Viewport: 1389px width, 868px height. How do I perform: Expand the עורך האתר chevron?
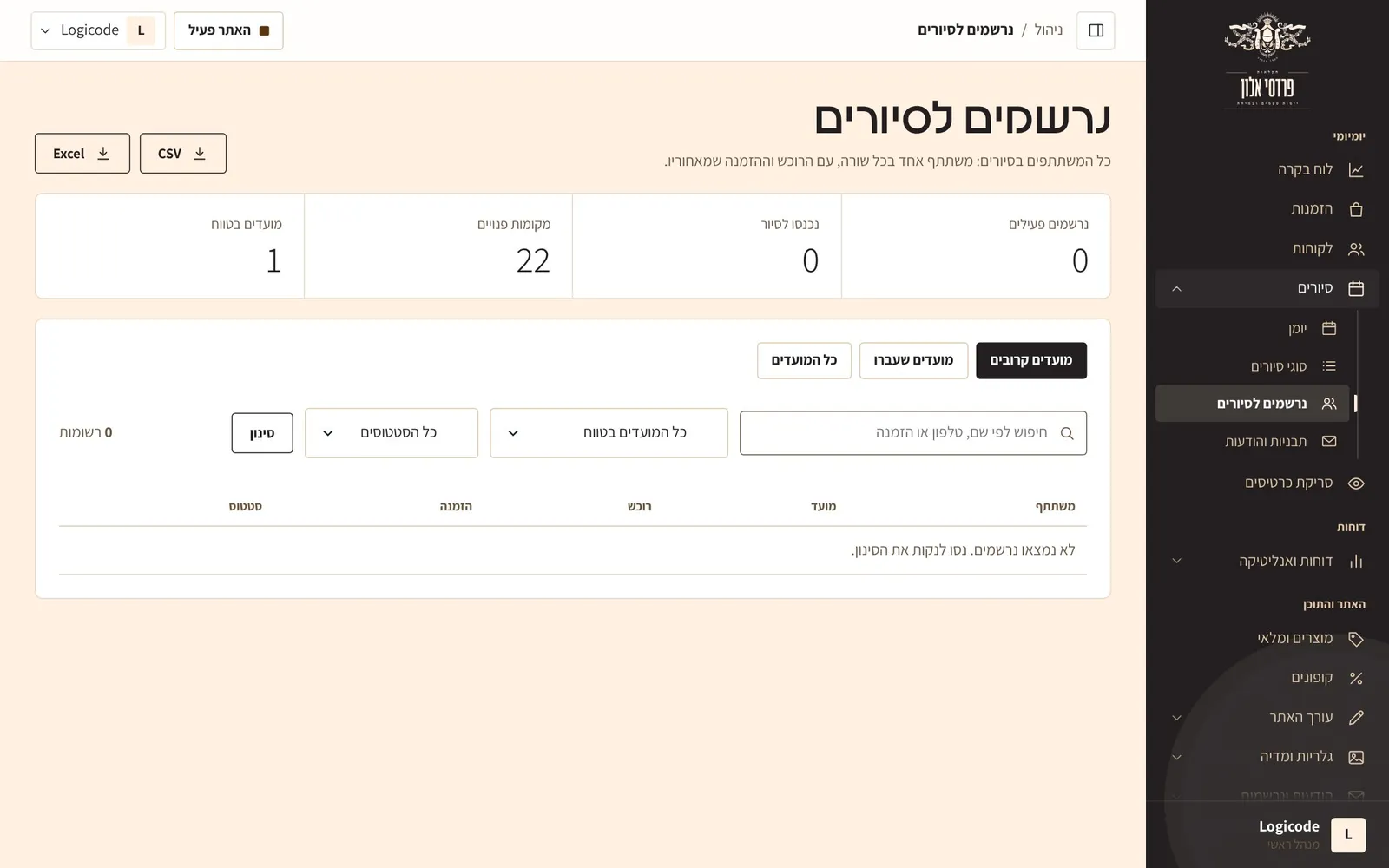point(1176,718)
